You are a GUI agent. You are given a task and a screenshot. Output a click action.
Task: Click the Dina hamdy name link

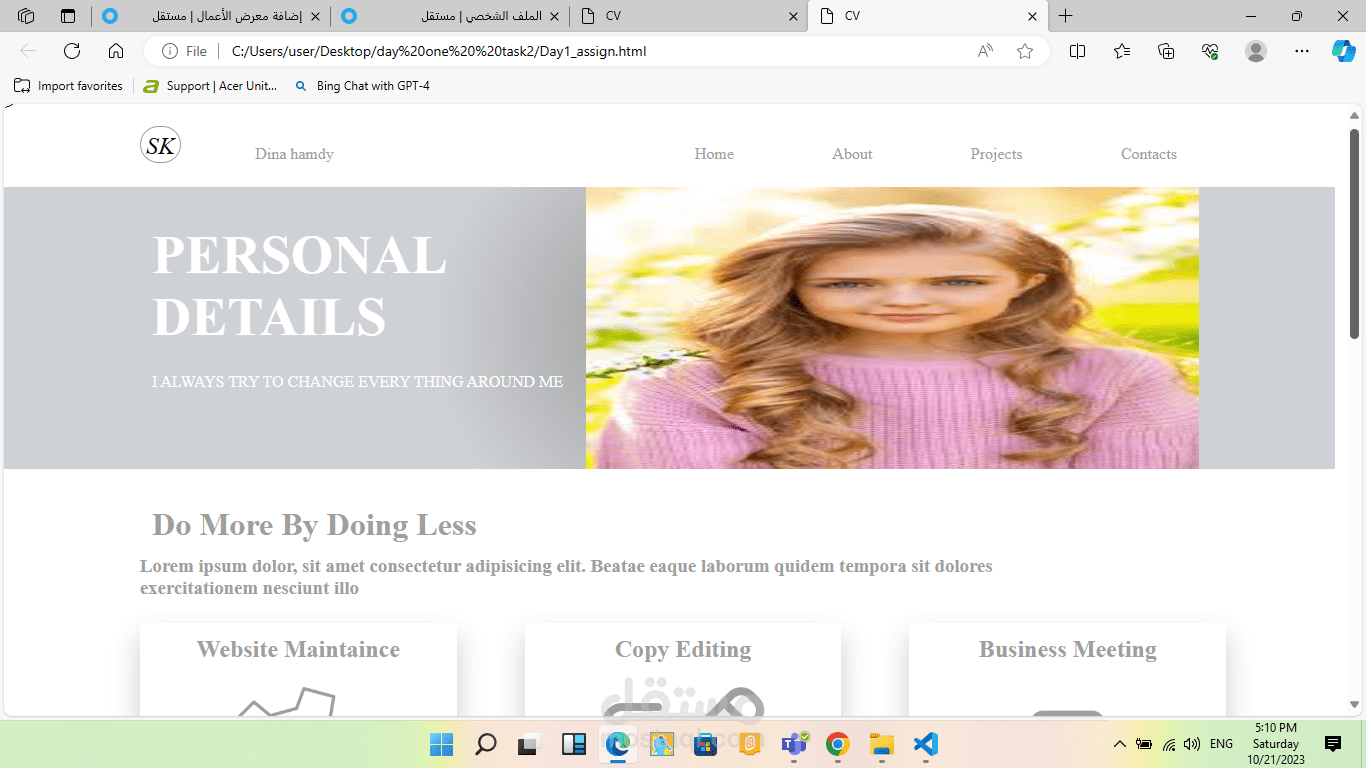pos(294,154)
